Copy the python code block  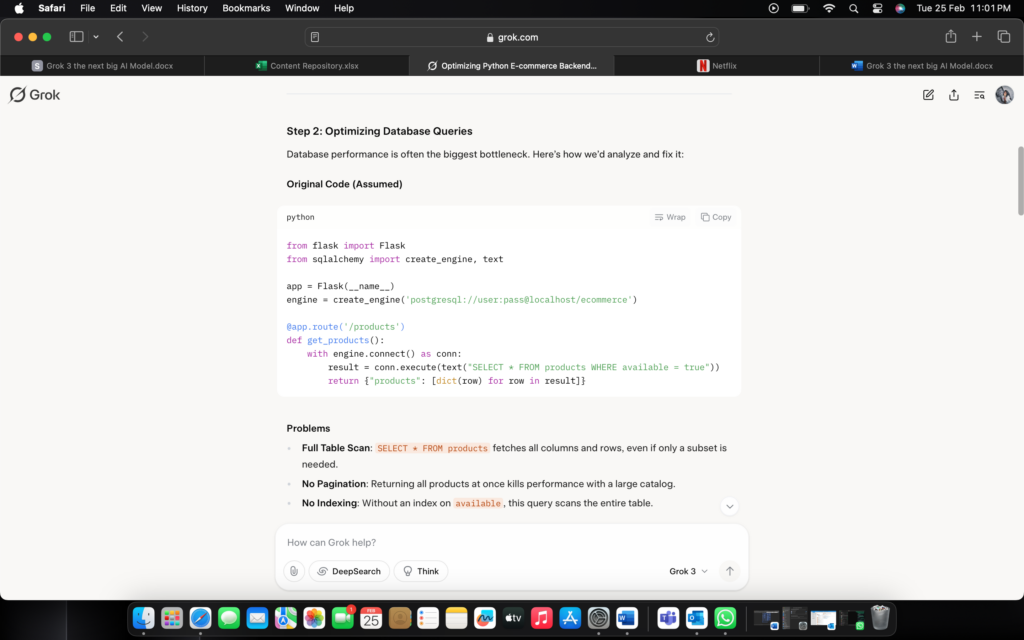[x=716, y=217]
